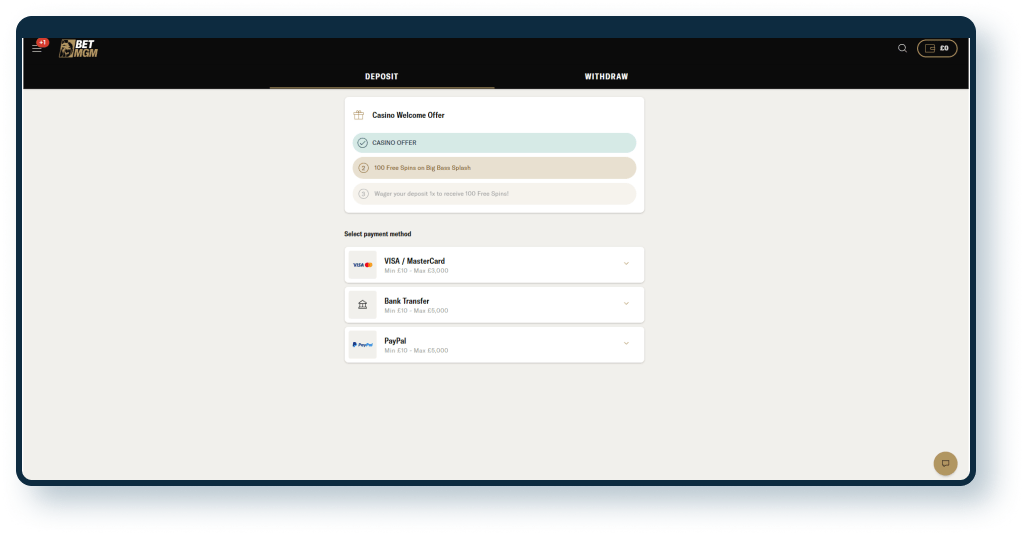1024x534 pixels.
Task: Expand the Bank Transfer chevron
Action: click(626, 304)
